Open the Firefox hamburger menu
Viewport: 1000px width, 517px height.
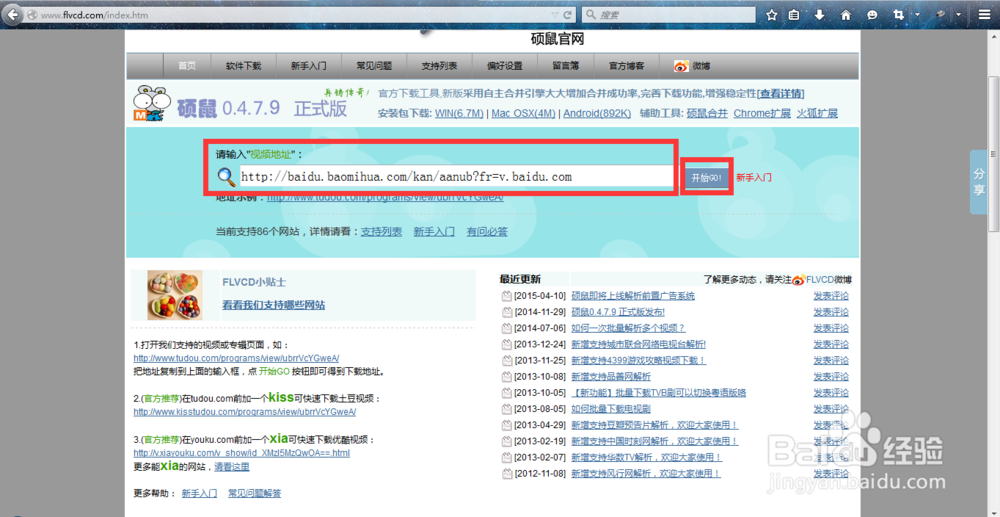[985, 15]
